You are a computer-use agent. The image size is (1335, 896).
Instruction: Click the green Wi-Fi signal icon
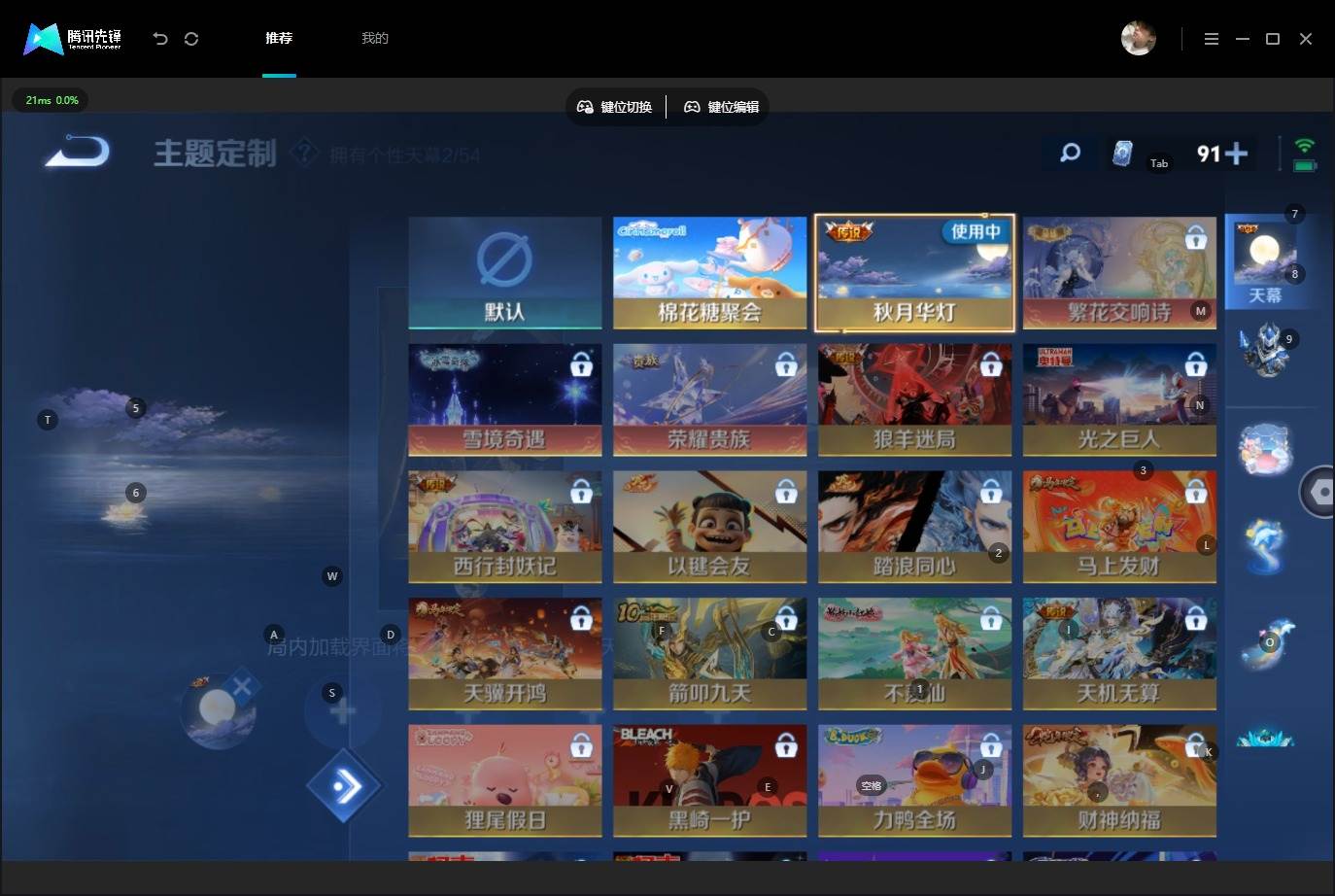(x=1305, y=146)
